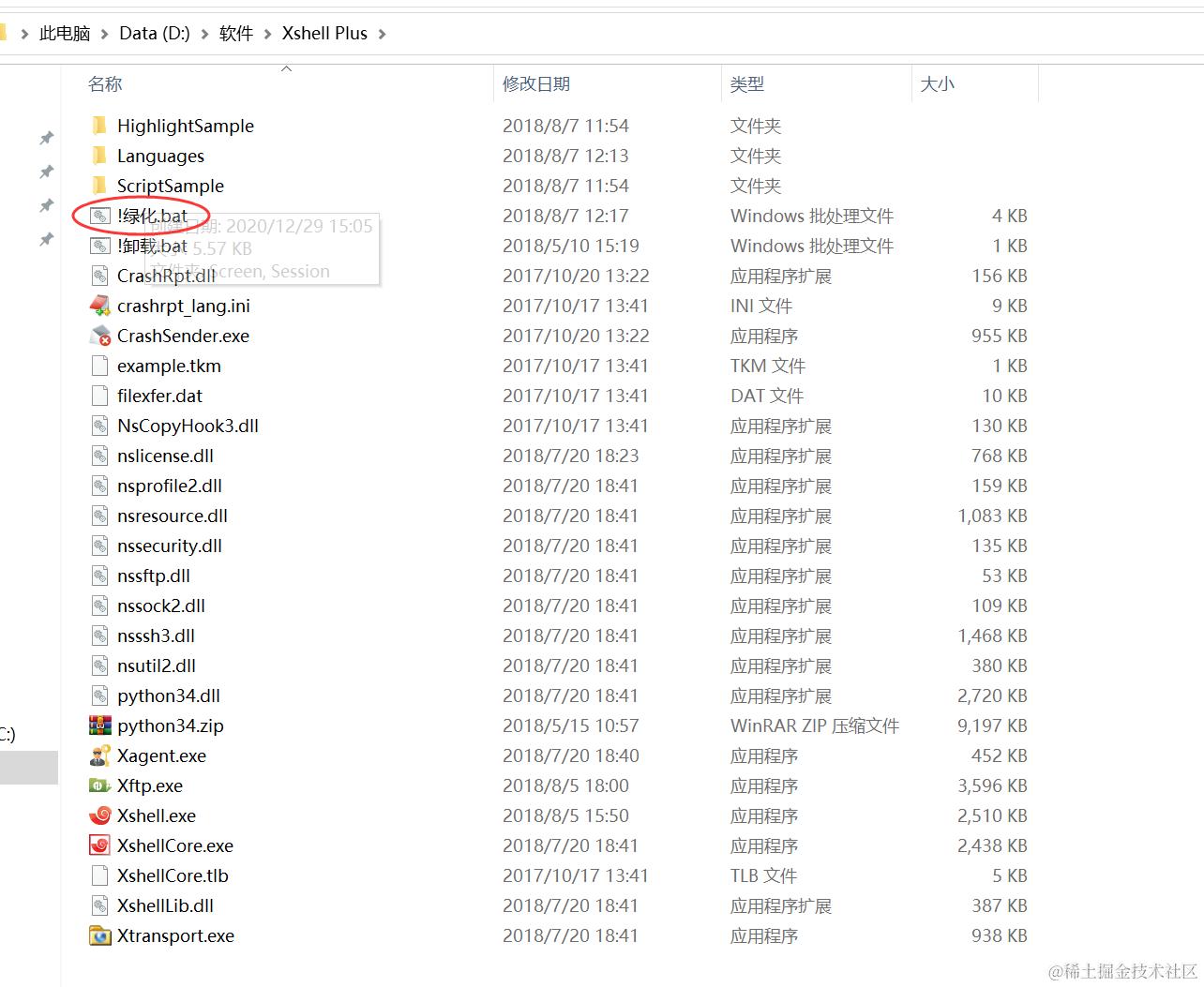The height and width of the screenshot is (987, 1204).
Task: Click the 2018/8/5 15:50 date cell
Action: 565,815
